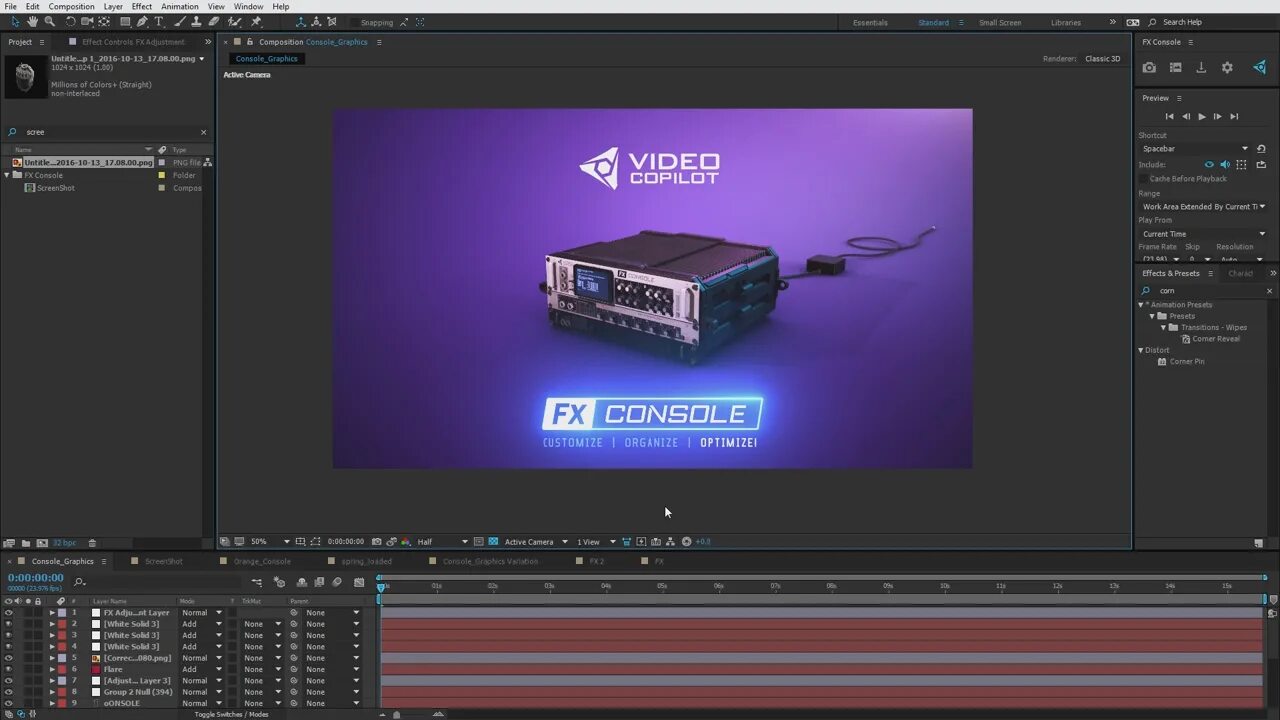
Task: Select the Unified Camera tool
Action: coord(87,21)
